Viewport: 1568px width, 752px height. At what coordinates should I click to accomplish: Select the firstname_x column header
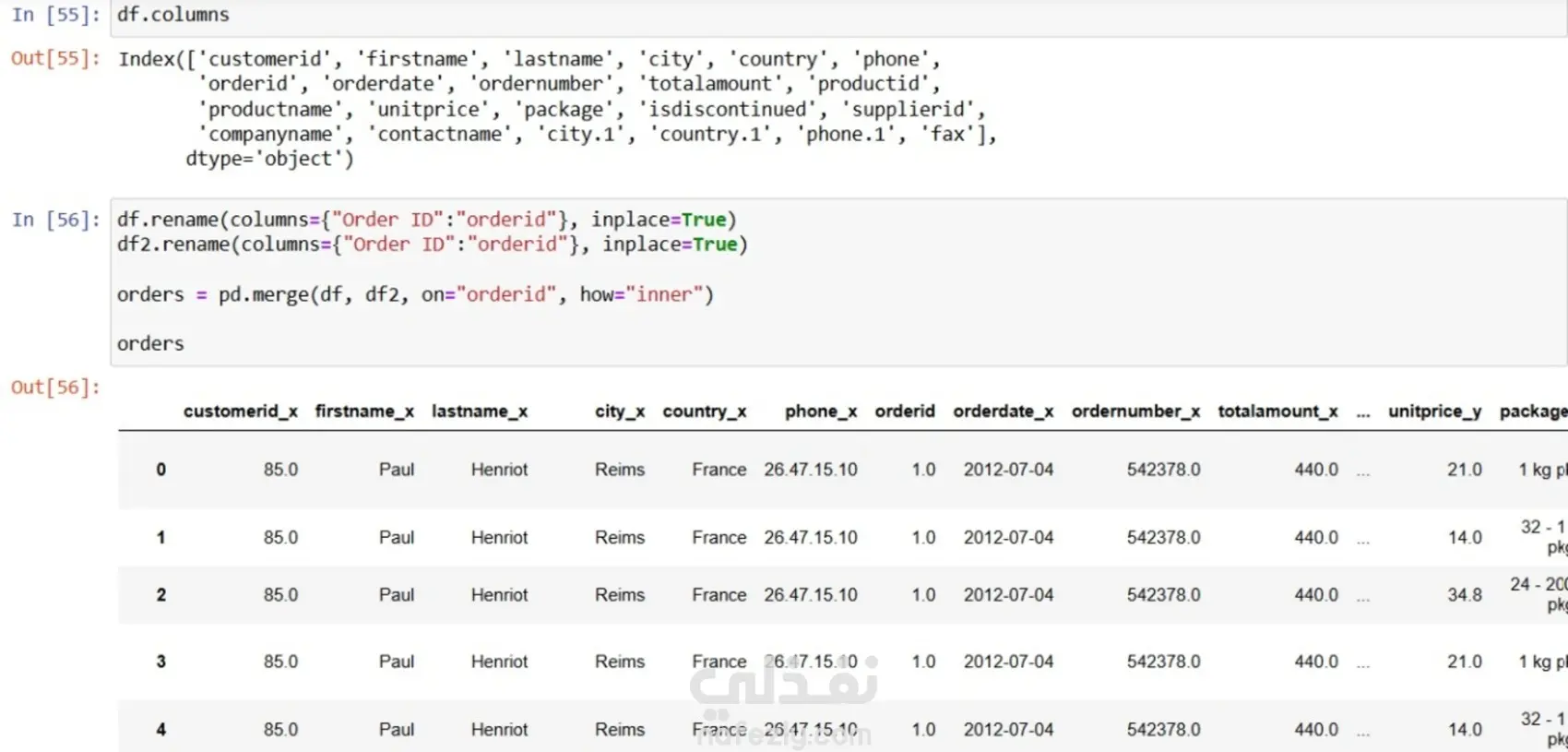point(364,412)
